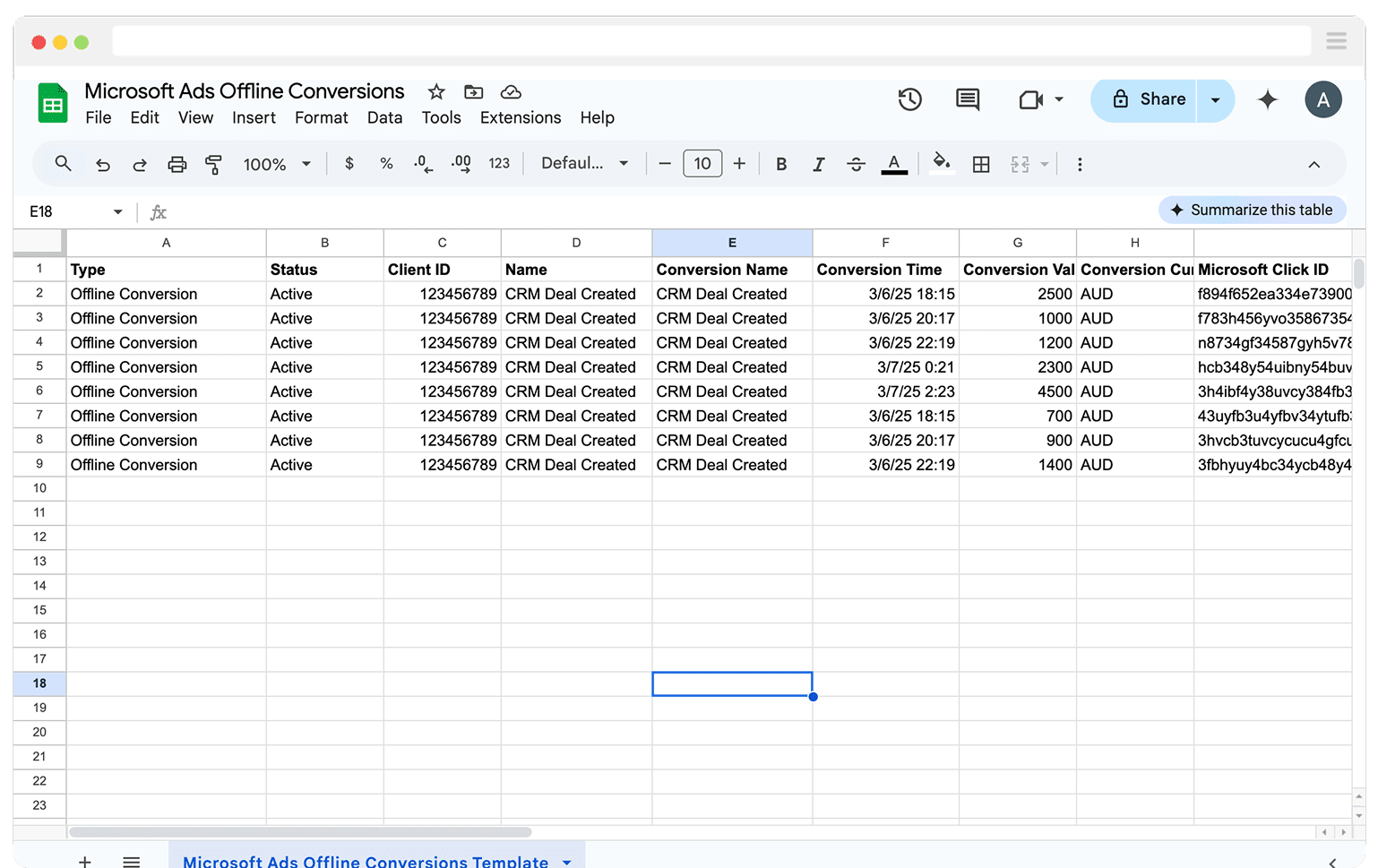The image size is (1378, 868).
Task: Open version history clock icon
Action: 910,99
